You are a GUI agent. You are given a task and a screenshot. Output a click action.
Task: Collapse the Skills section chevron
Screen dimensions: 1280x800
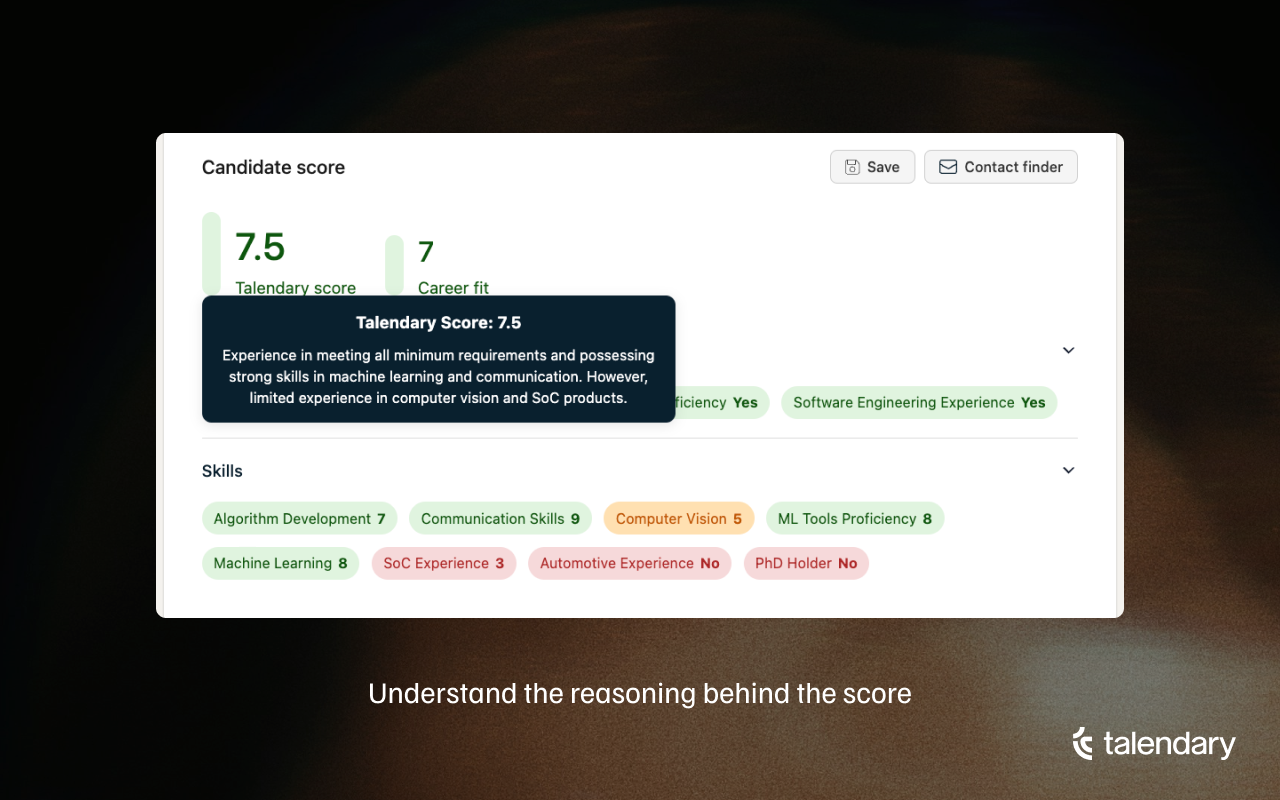1068,470
